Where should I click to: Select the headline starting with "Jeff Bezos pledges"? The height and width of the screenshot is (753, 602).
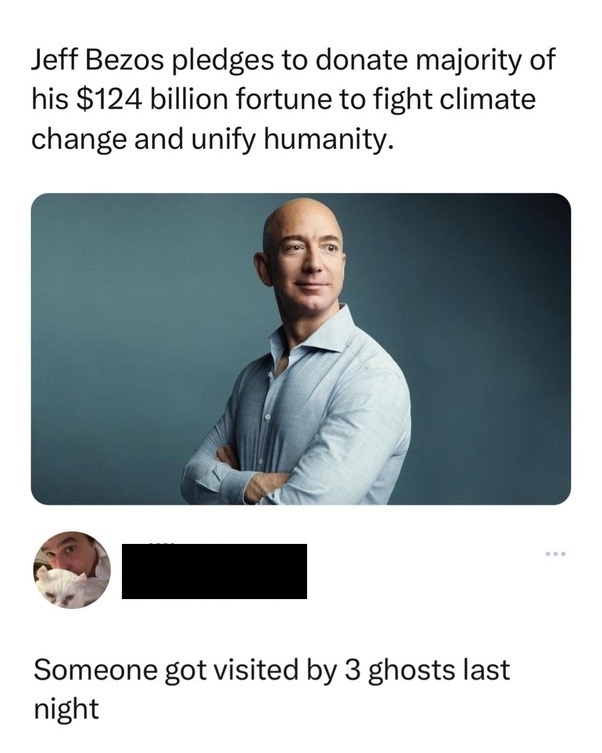(x=293, y=99)
